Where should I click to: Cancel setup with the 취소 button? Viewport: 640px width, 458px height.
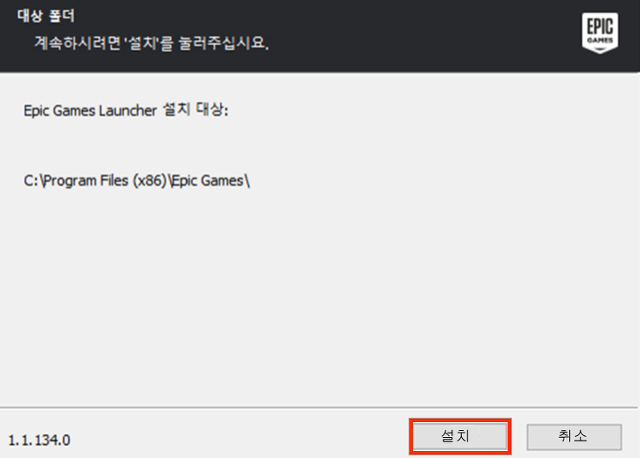click(x=574, y=437)
